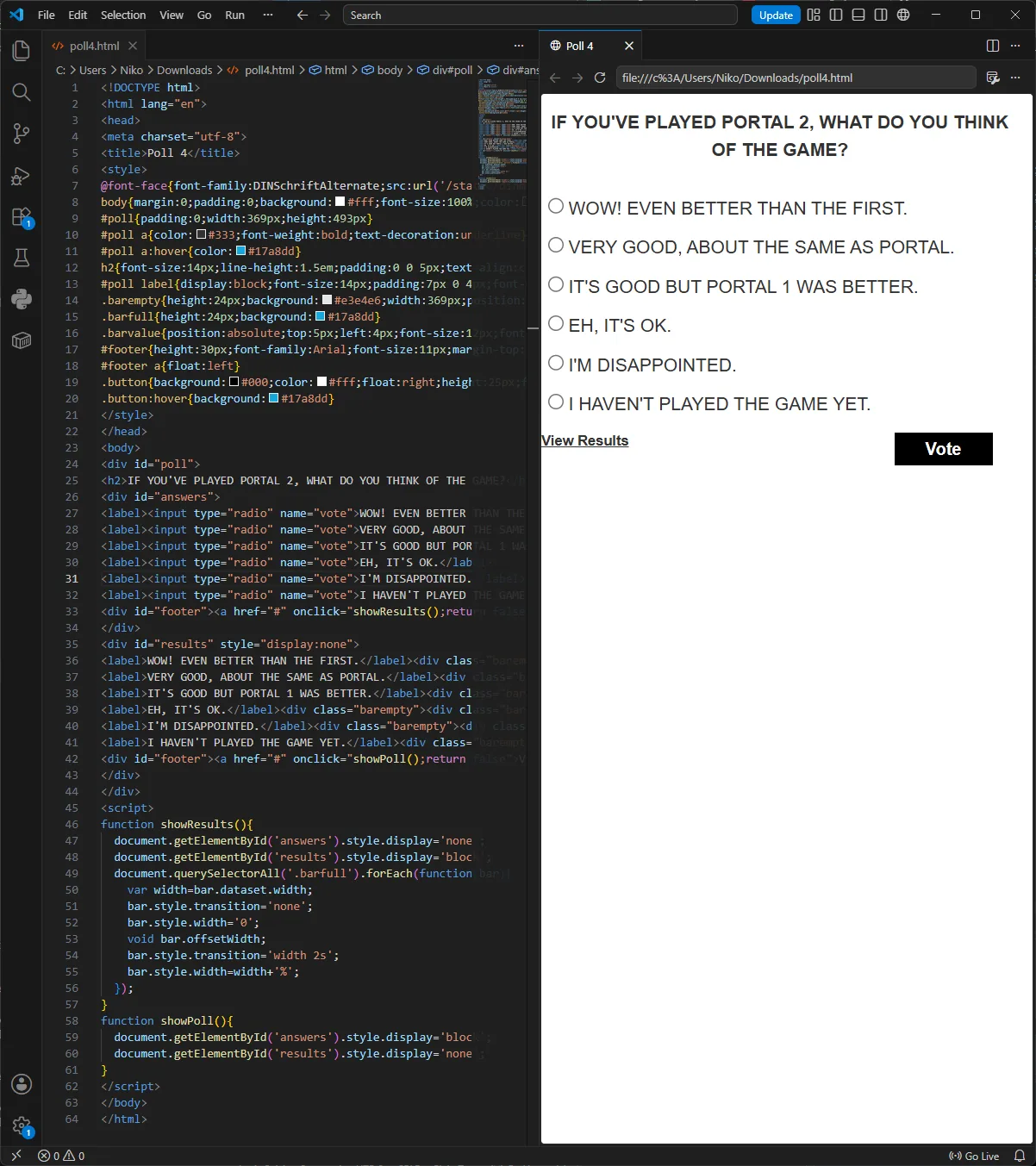Open the View menu

click(172, 15)
